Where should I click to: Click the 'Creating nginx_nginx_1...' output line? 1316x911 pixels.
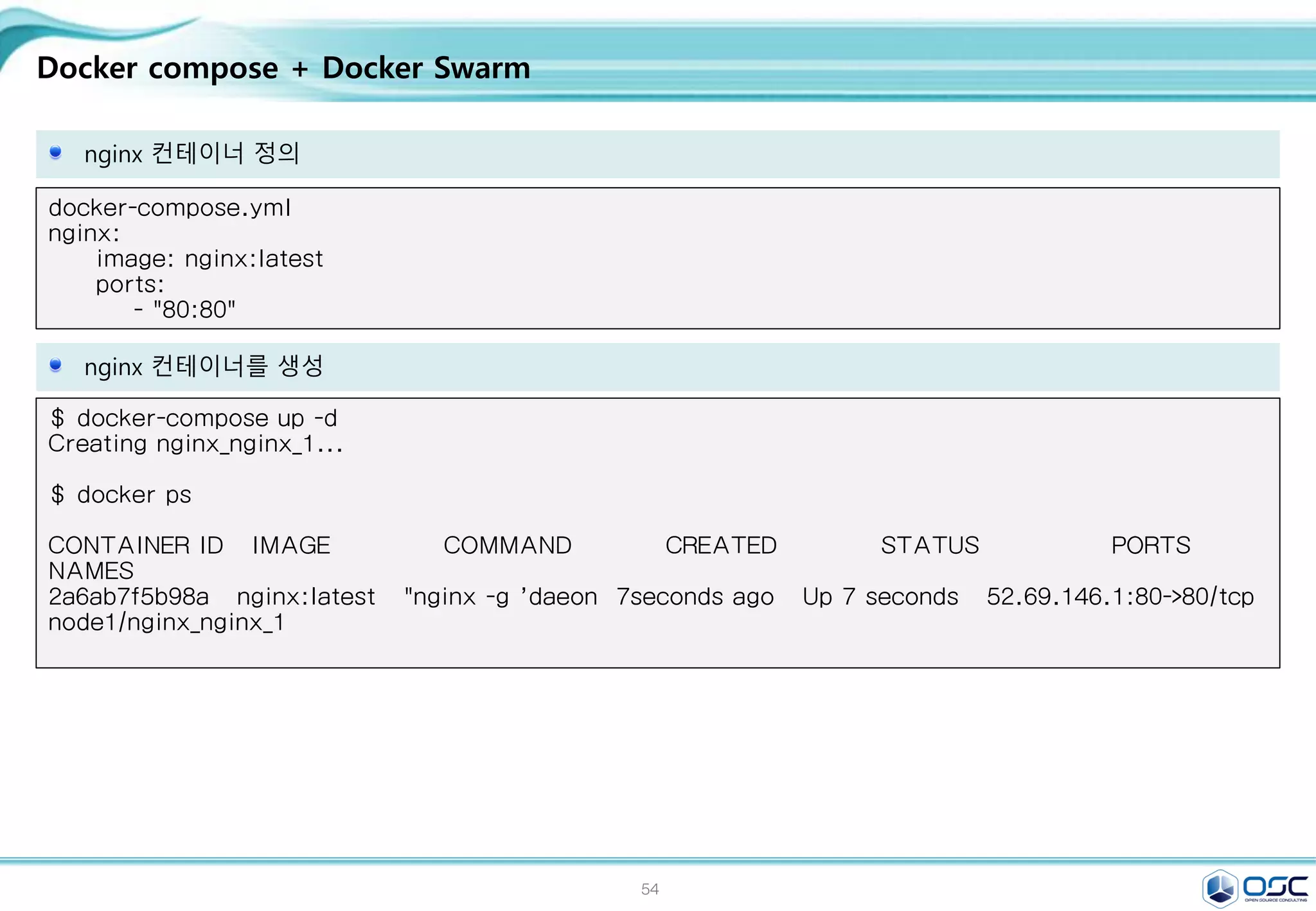click(x=195, y=444)
